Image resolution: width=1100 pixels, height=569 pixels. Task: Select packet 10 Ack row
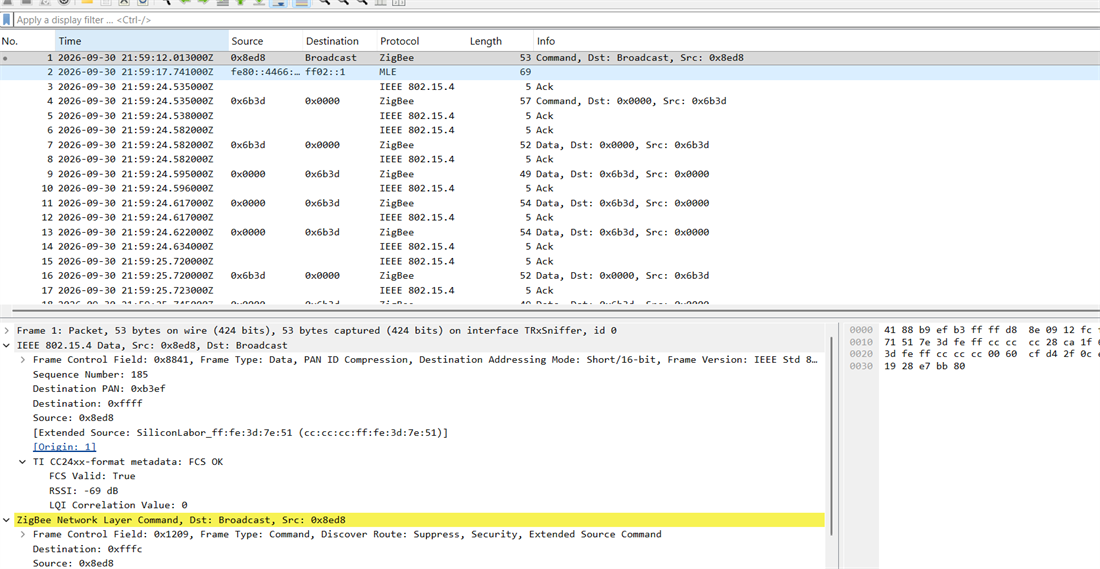click(550, 188)
